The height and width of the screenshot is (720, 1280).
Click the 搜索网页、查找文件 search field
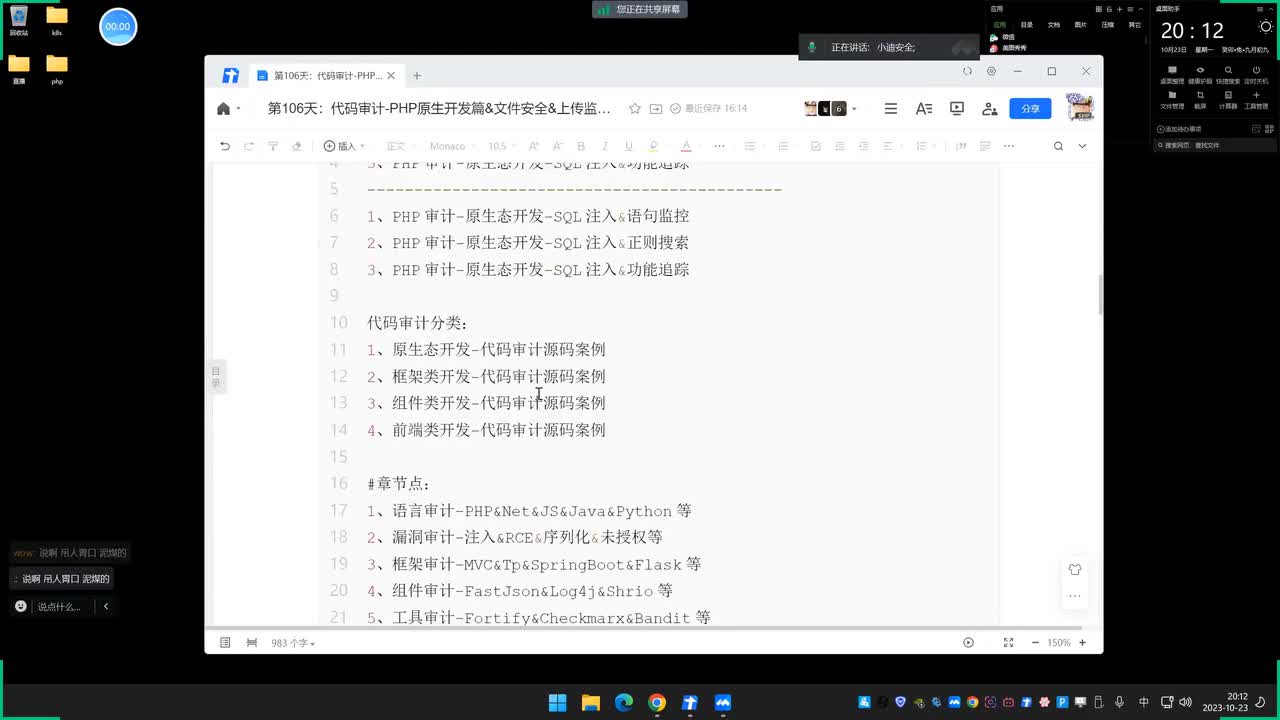1213,145
